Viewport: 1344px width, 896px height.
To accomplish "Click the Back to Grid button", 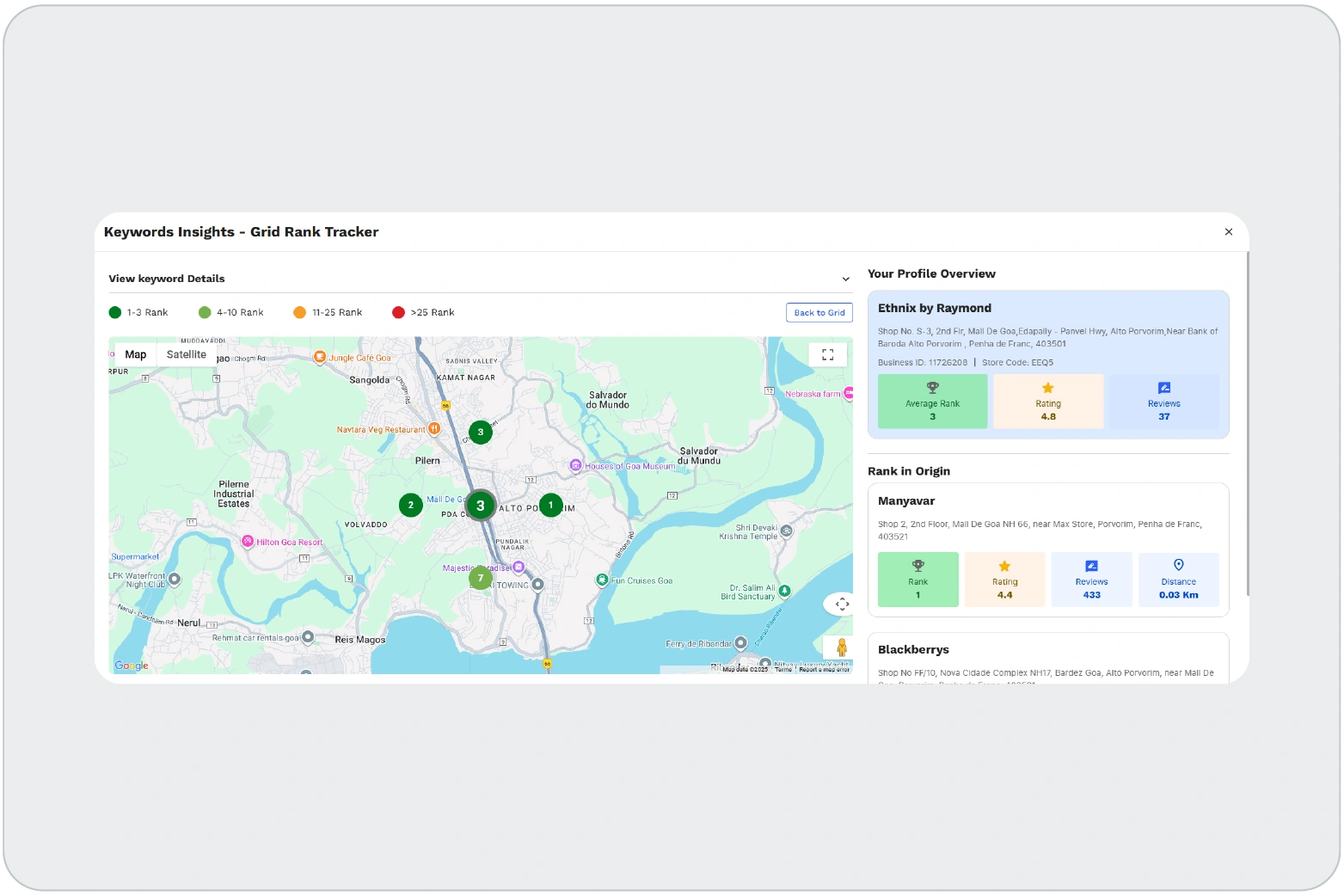I will (x=819, y=313).
